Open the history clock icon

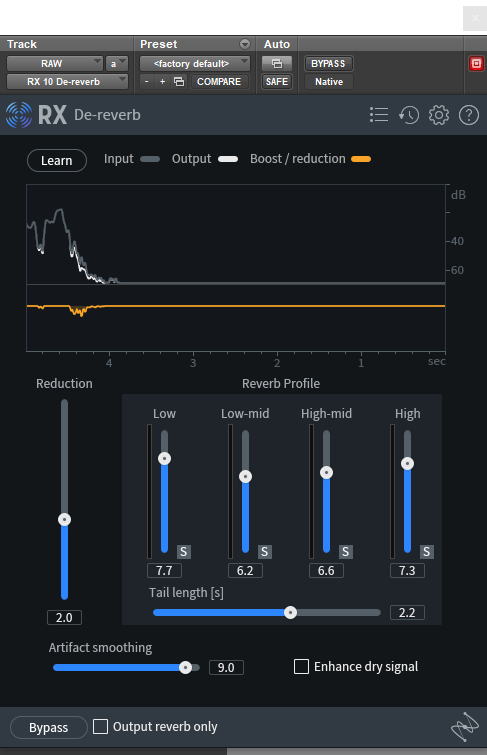[x=409, y=115]
